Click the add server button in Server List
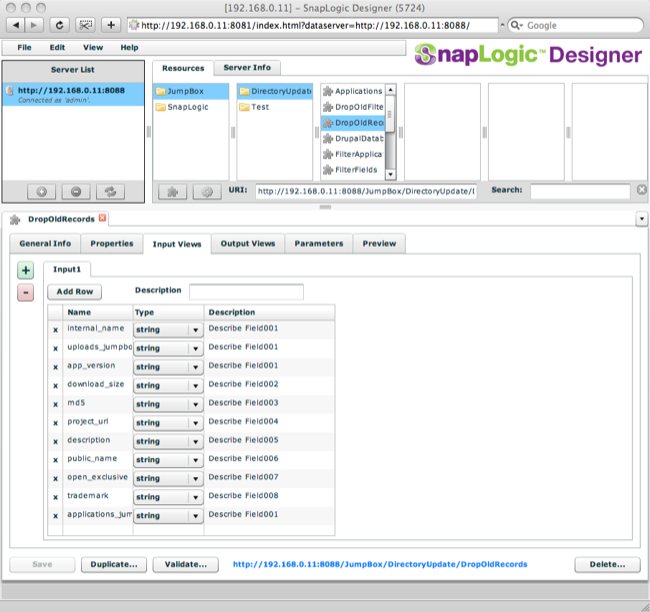Viewport: 650px width, 612px height. coord(41,192)
